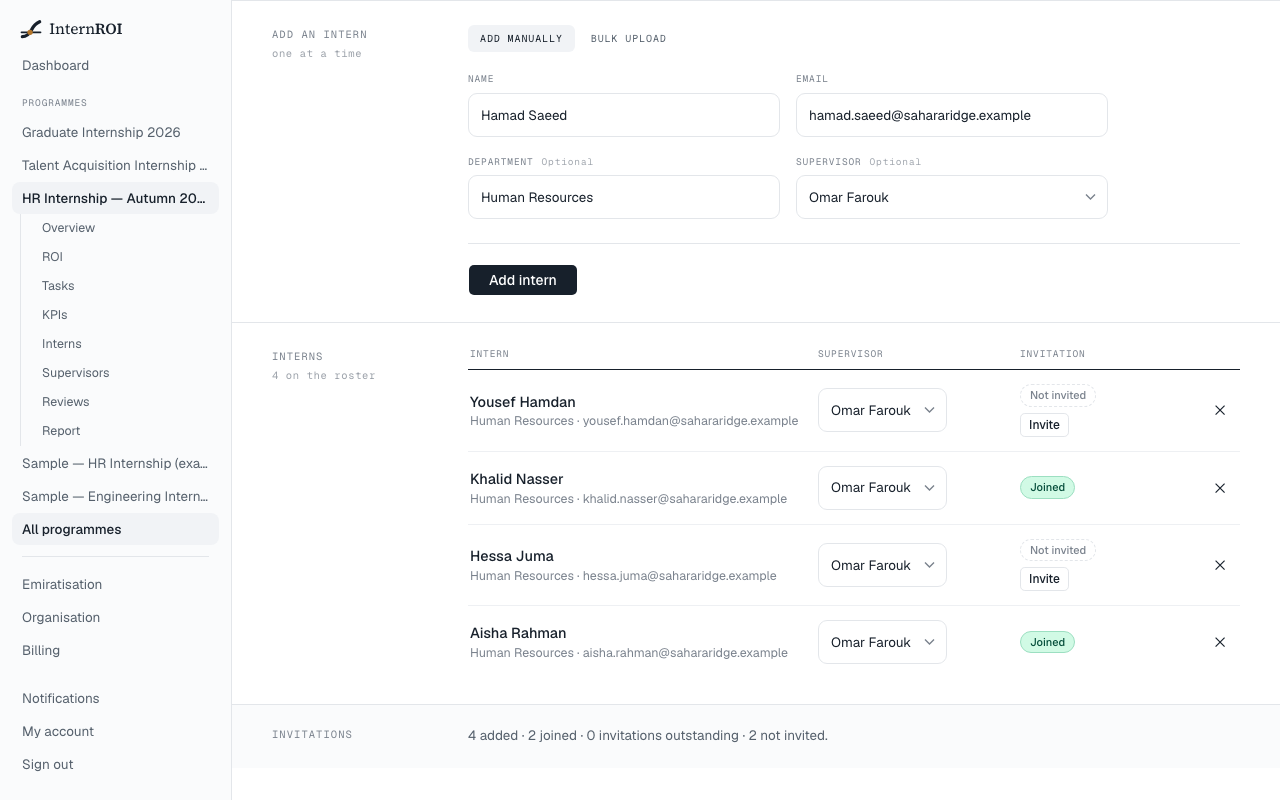Change supervisor for Khalid Nasser
Screen dimensions: 1280x800
coord(882,487)
